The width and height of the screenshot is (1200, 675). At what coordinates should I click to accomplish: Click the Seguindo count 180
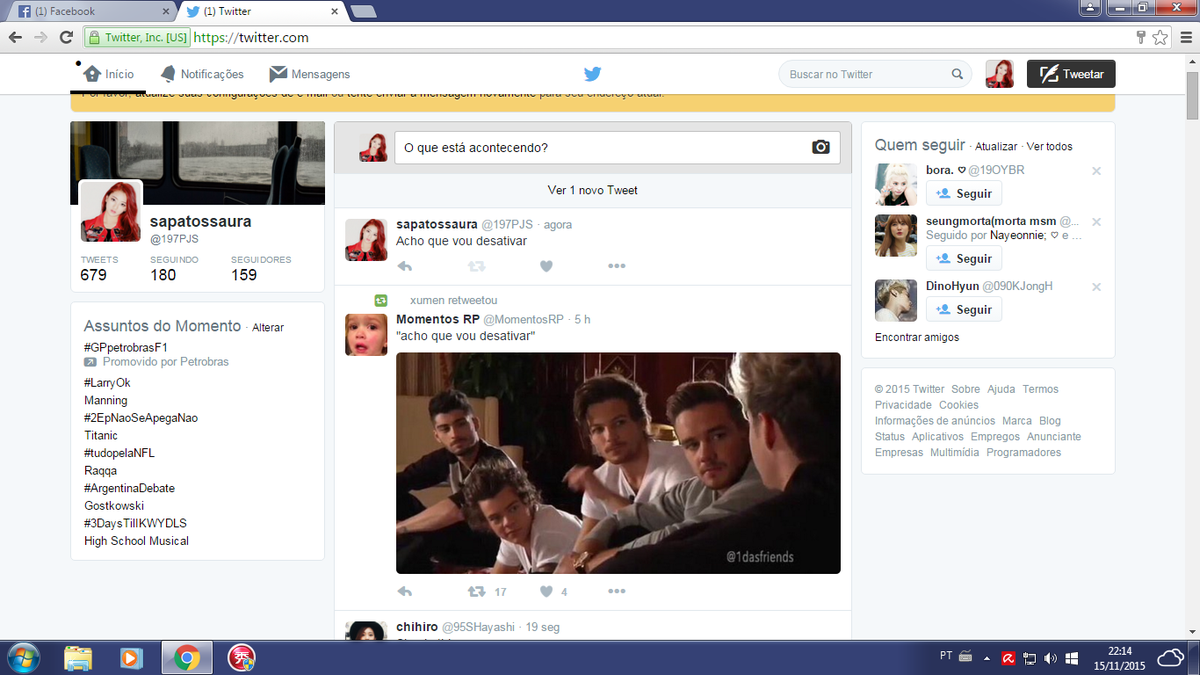point(163,275)
